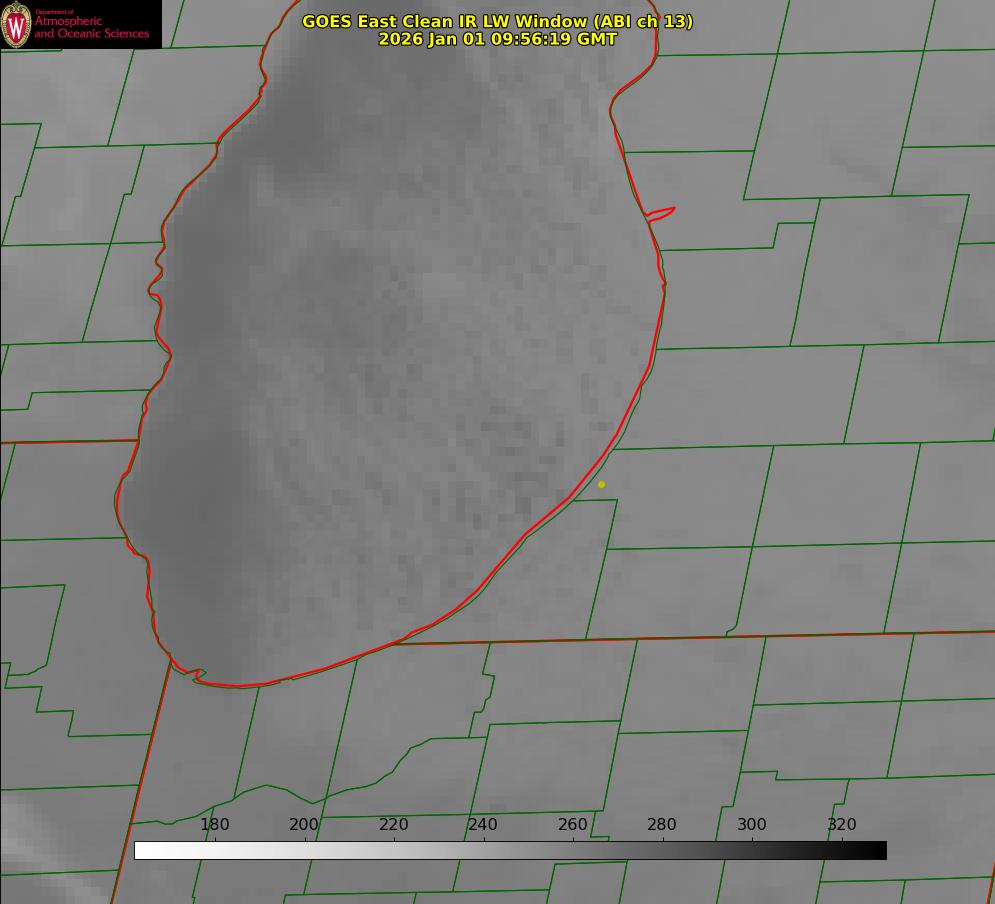The image size is (995, 904).
Task: Click the 200 colorbar label
Action: coord(304,824)
